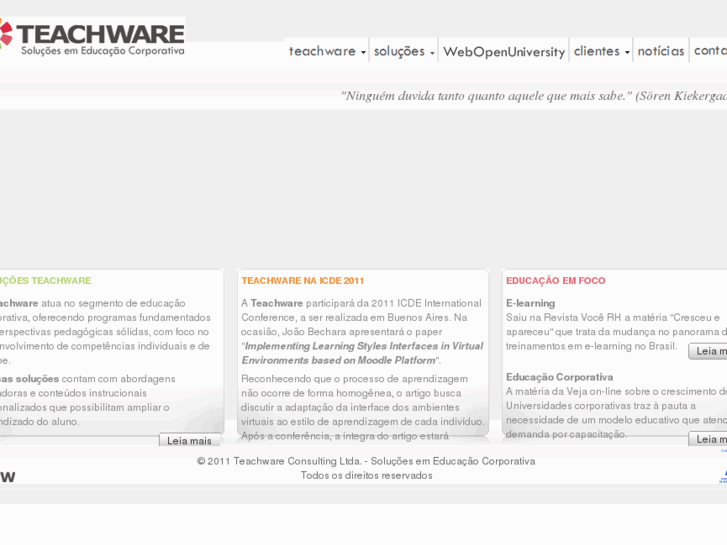
Task: Click the Teachware logo
Action: coord(92,37)
